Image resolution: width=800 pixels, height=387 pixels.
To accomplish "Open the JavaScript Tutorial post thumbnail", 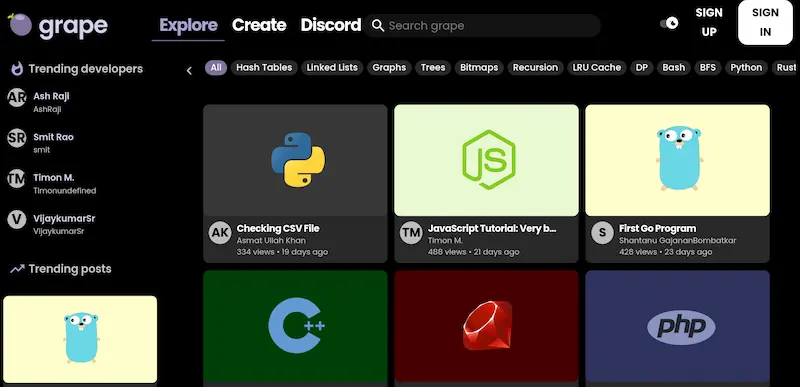I will coord(486,160).
